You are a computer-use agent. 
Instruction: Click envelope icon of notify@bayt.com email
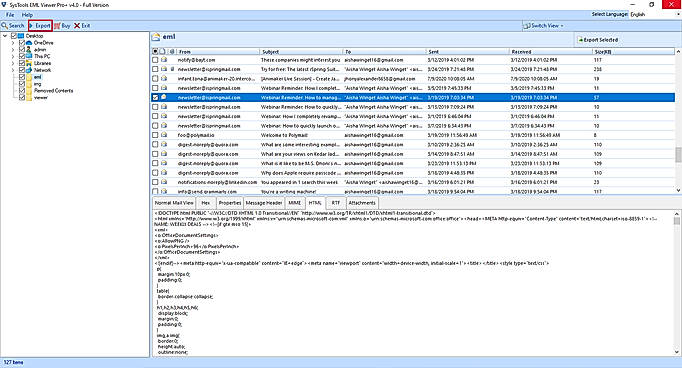pyautogui.click(x=164, y=60)
